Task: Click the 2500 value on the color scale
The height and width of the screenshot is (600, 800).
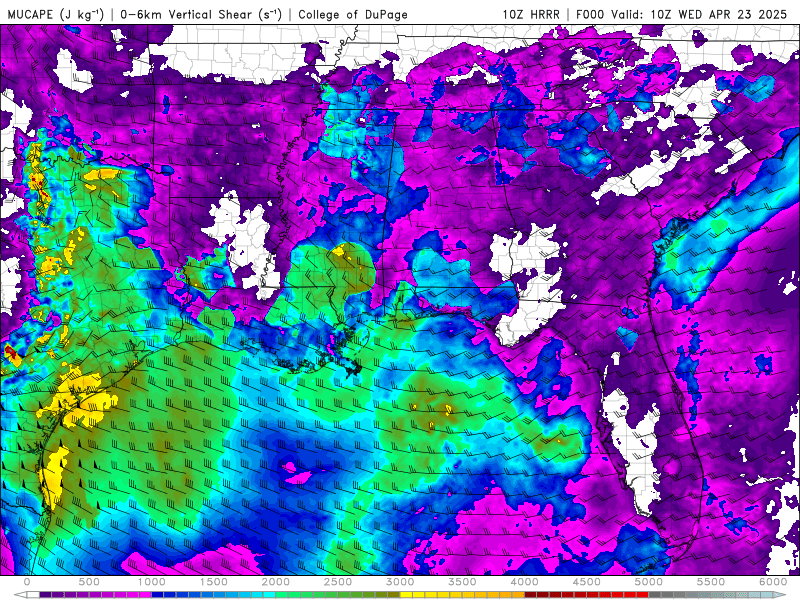Action: [338, 582]
